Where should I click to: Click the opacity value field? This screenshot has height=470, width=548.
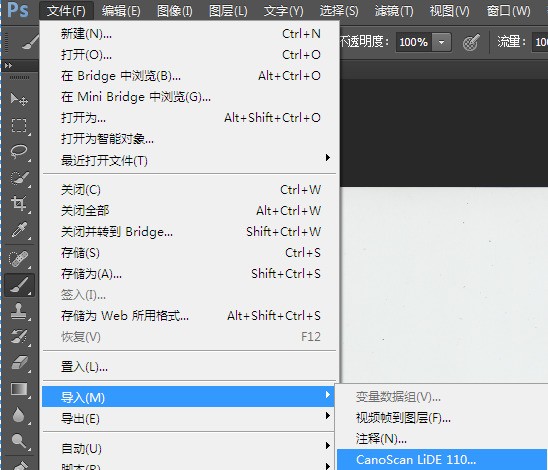tap(414, 42)
